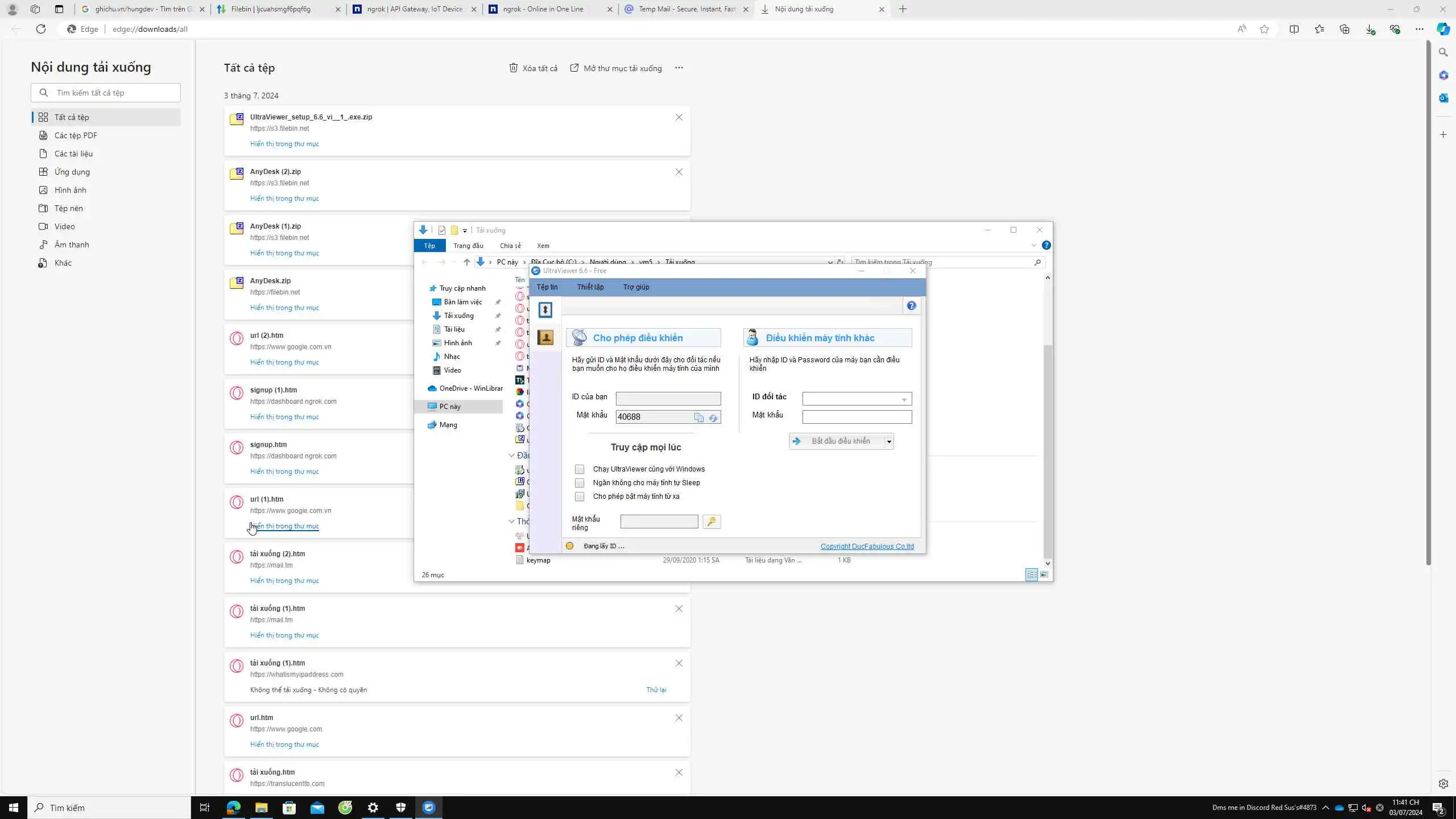Open the Thiết lập menu in UltraViewer
Viewport: 1456px width, 819px height.
[590, 287]
